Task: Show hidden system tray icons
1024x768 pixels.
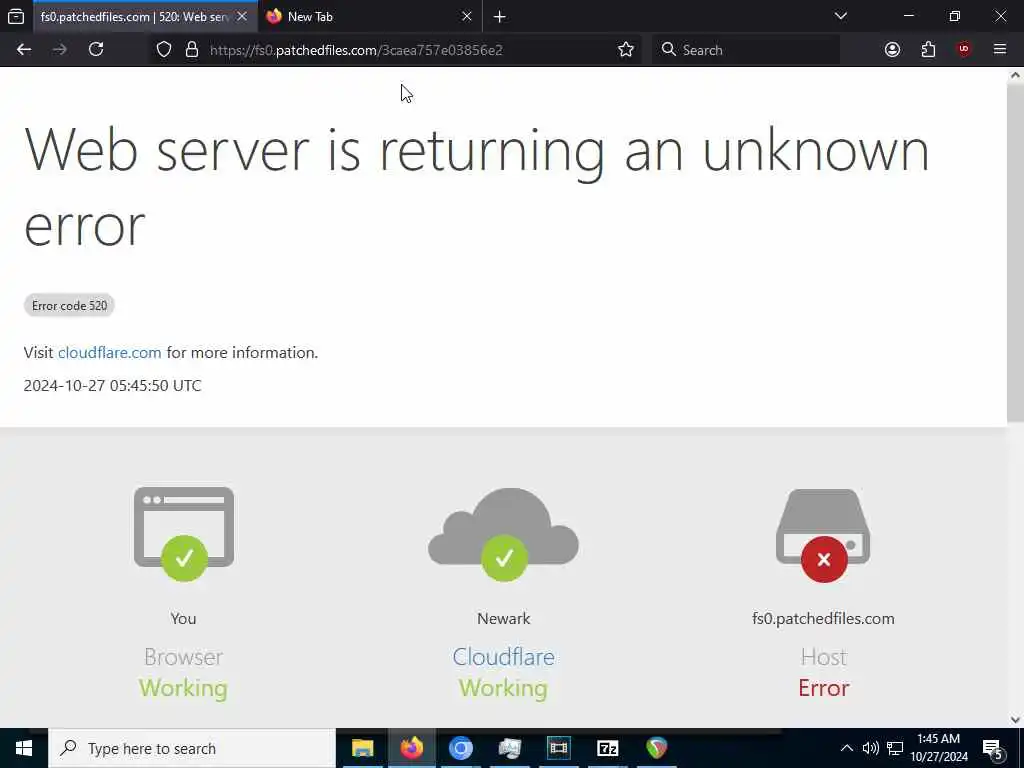Action: (x=846, y=748)
